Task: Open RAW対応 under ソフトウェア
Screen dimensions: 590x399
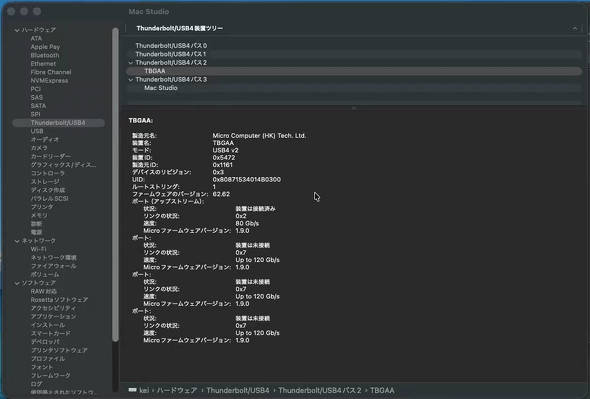Action: tap(44, 291)
